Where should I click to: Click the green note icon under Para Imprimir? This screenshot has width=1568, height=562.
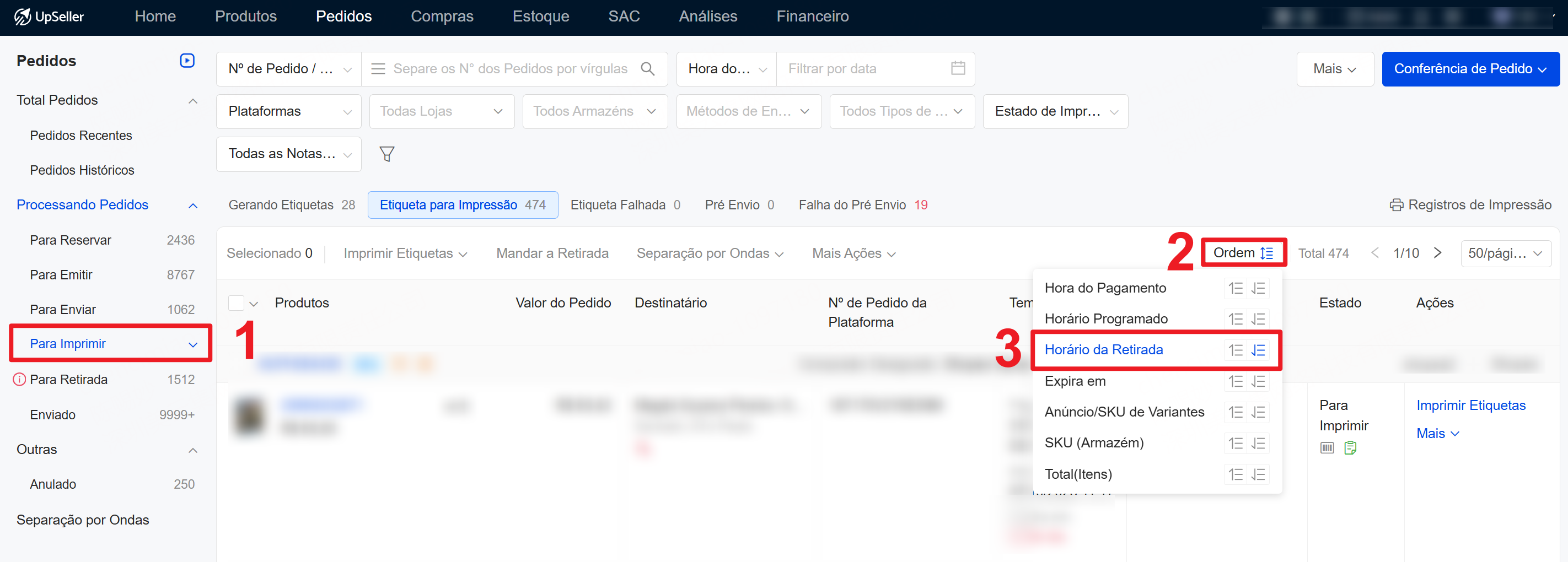click(x=1350, y=448)
